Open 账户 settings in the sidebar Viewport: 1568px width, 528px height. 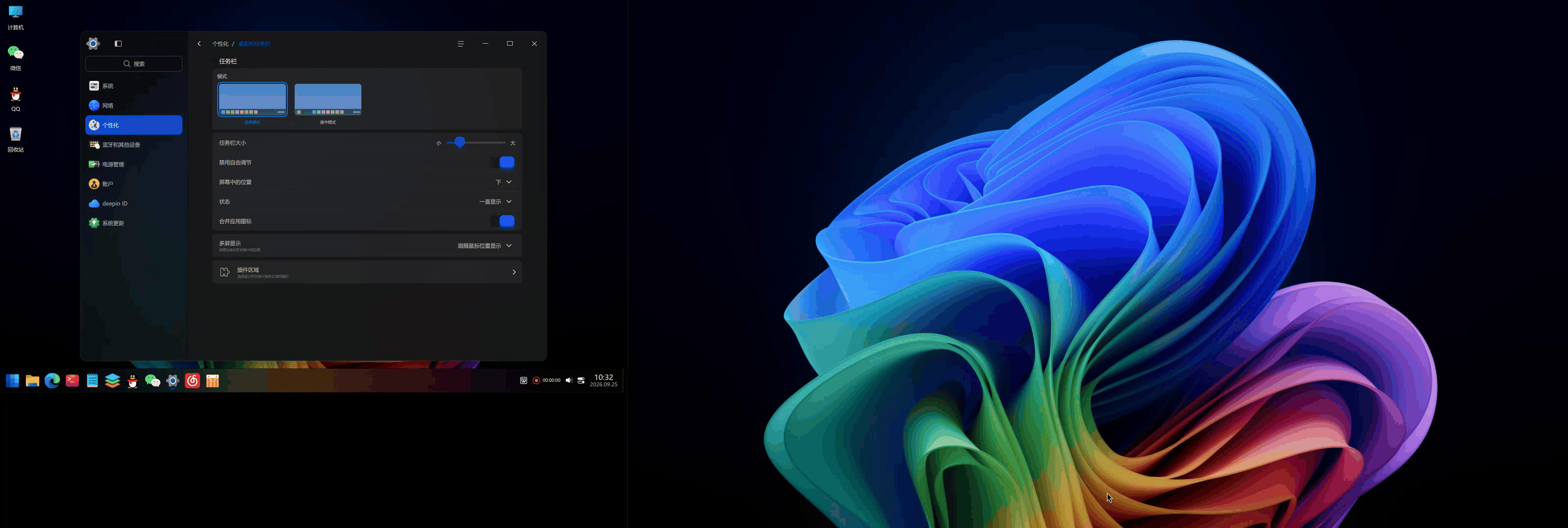[134, 184]
